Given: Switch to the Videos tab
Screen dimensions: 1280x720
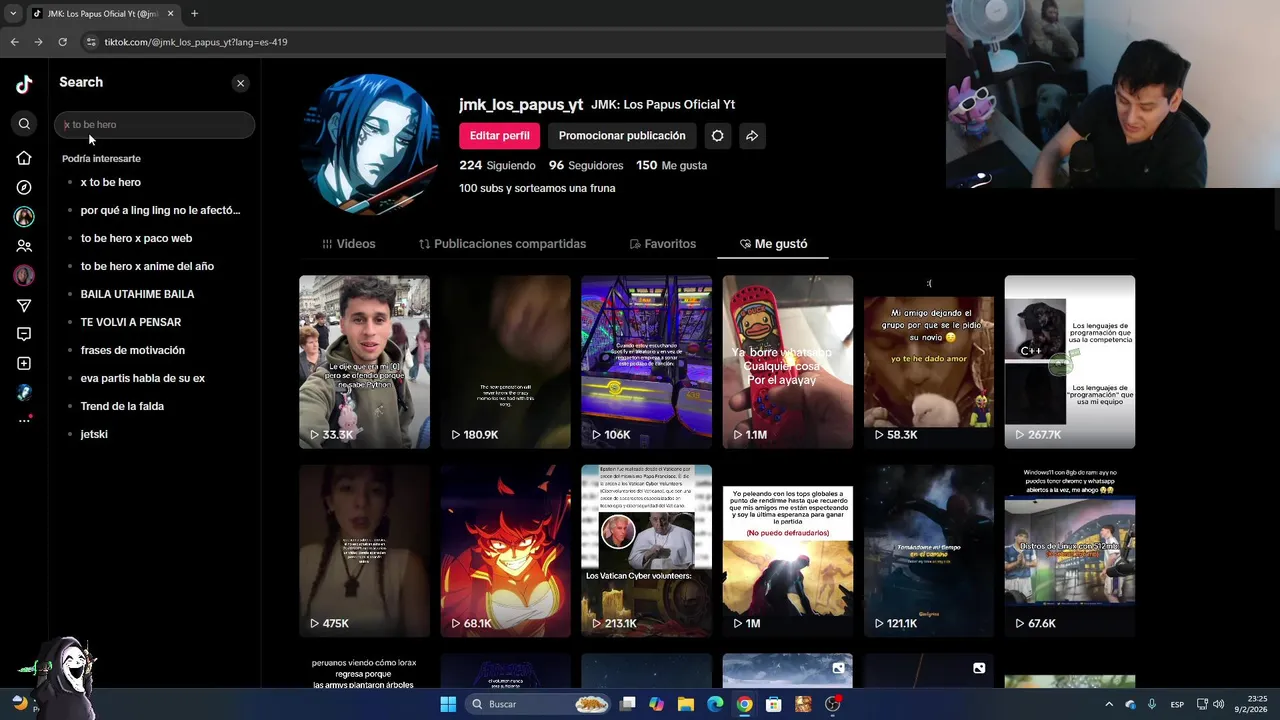Looking at the screenshot, I should click(349, 244).
